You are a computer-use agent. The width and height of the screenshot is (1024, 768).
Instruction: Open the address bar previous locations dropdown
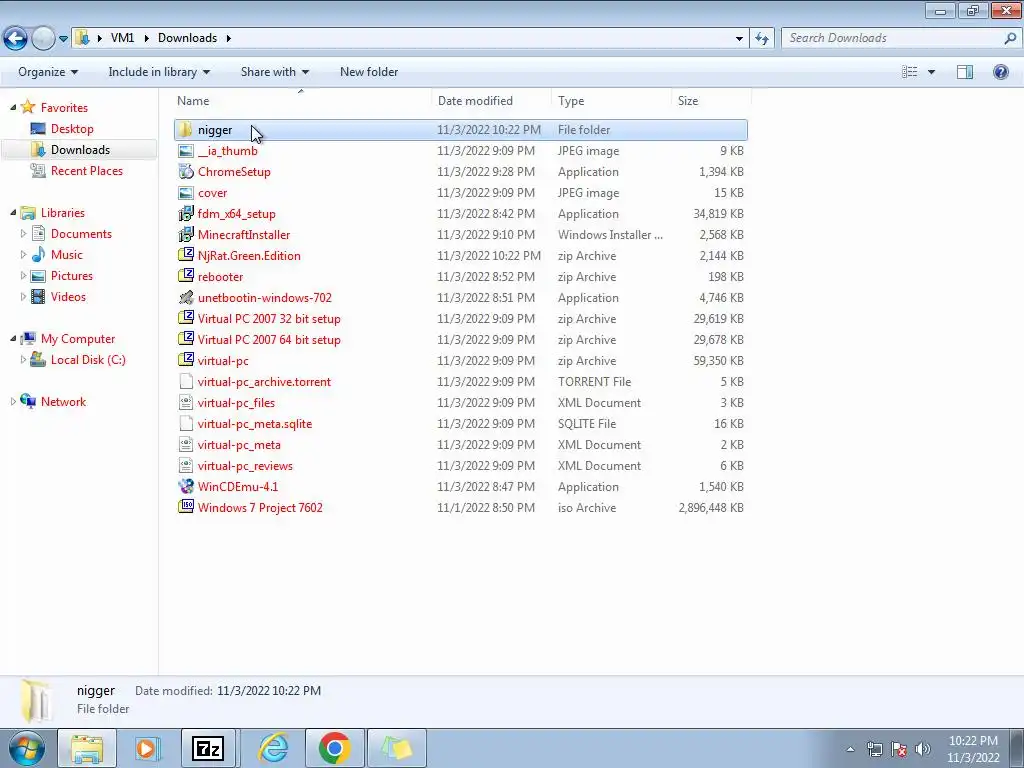[739, 39]
